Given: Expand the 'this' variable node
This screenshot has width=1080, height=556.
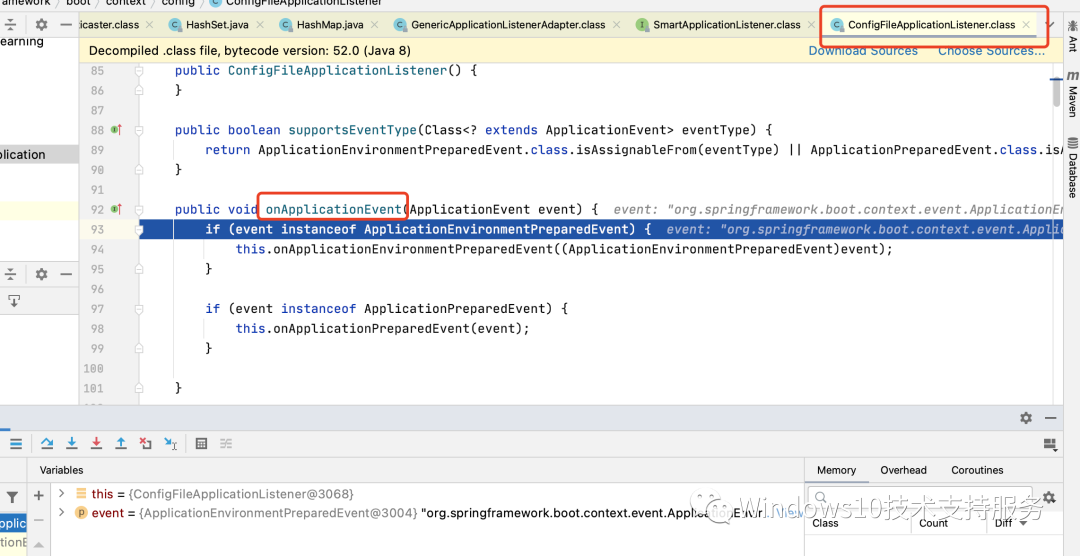Looking at the screenshot, I should tap(61, 493).
